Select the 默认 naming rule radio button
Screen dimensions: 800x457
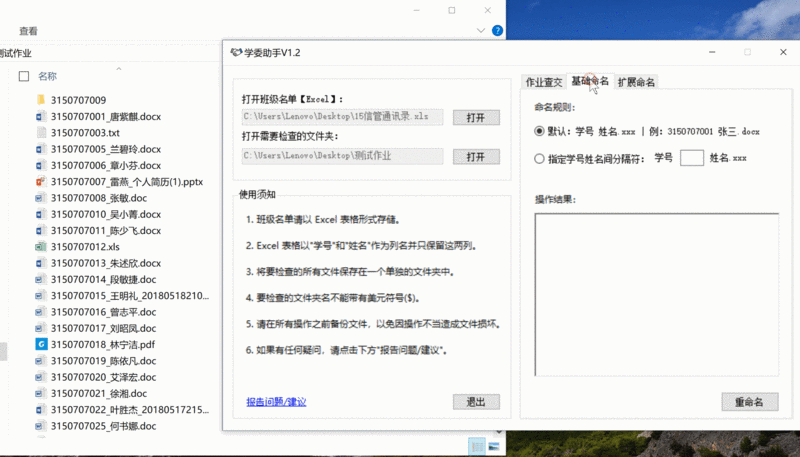pyautogui.click(x=540, y=131)
